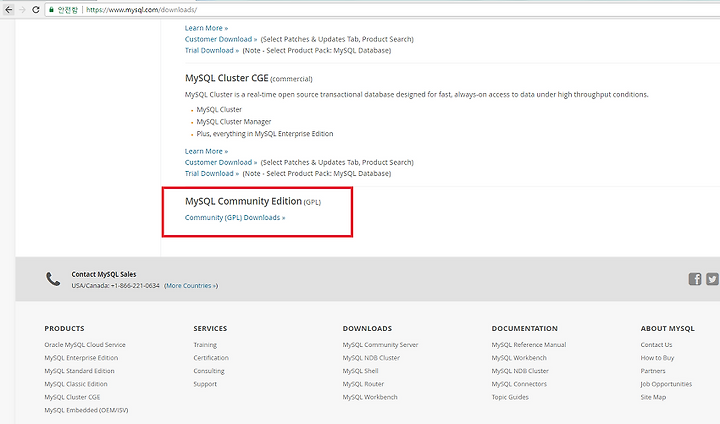Open MySQL Workbench under Downloads
The height and width of the screenshot is (424, 720).
[370, 397]
